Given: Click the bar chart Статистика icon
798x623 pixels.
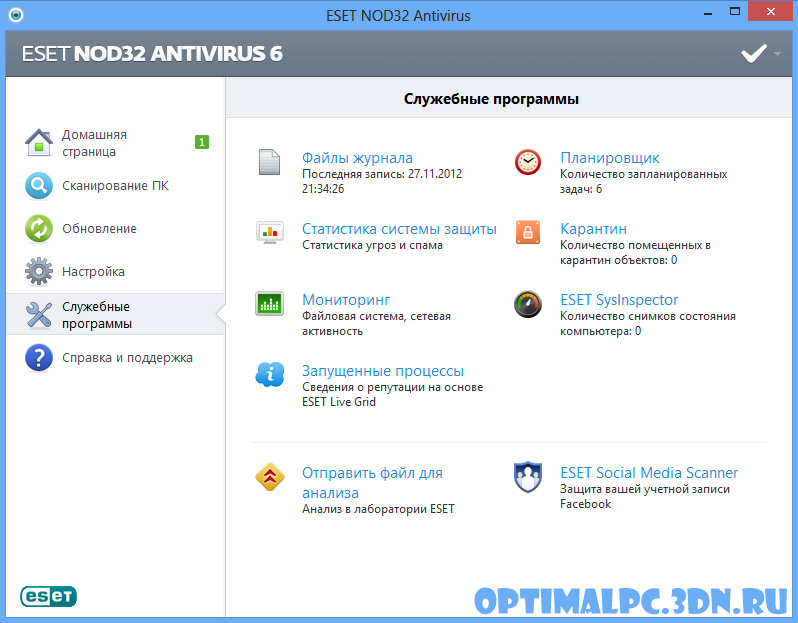Looking at the screenshot, I should (270, 233).
